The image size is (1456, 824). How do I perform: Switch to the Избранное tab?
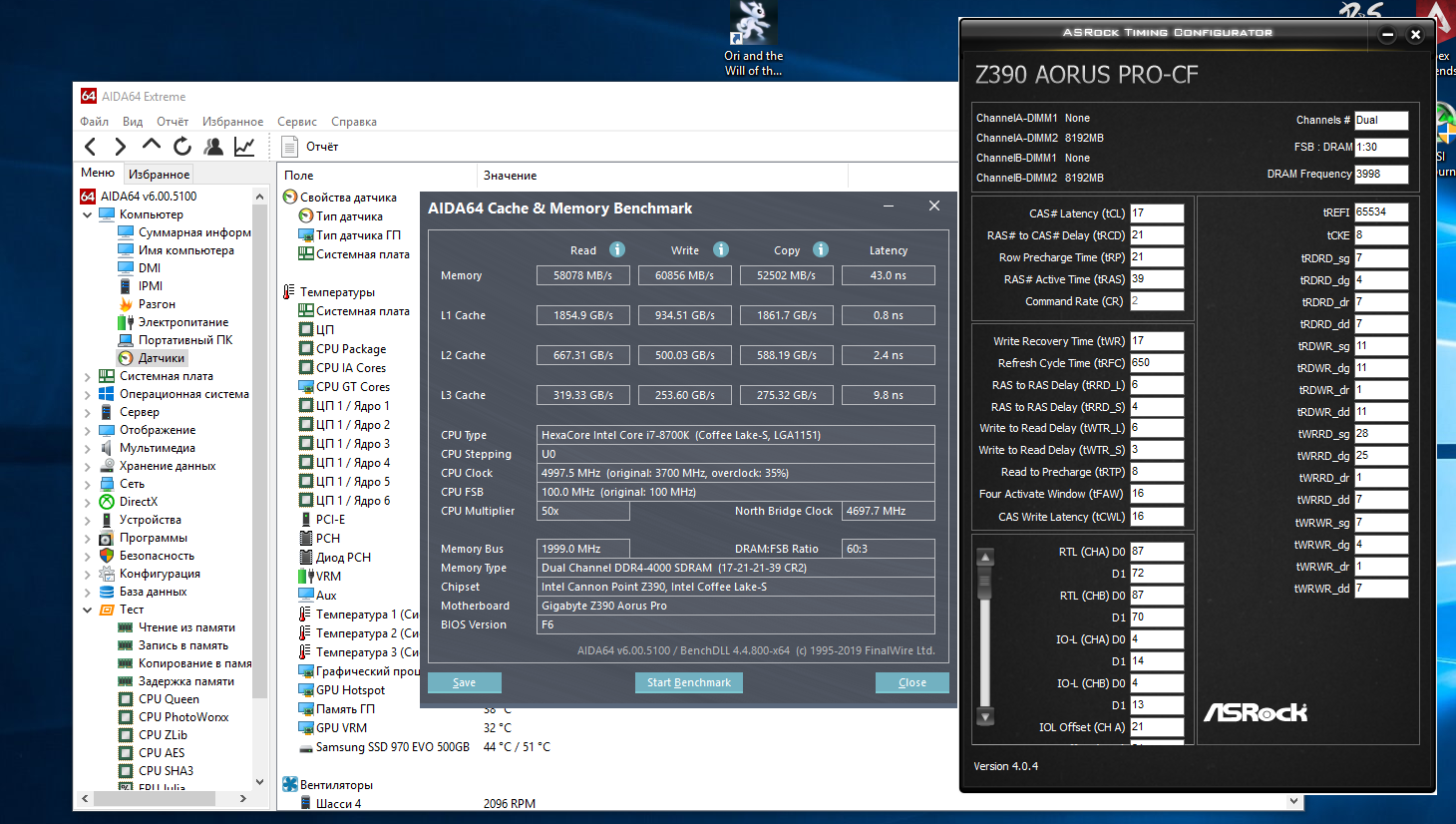[159, 174]
